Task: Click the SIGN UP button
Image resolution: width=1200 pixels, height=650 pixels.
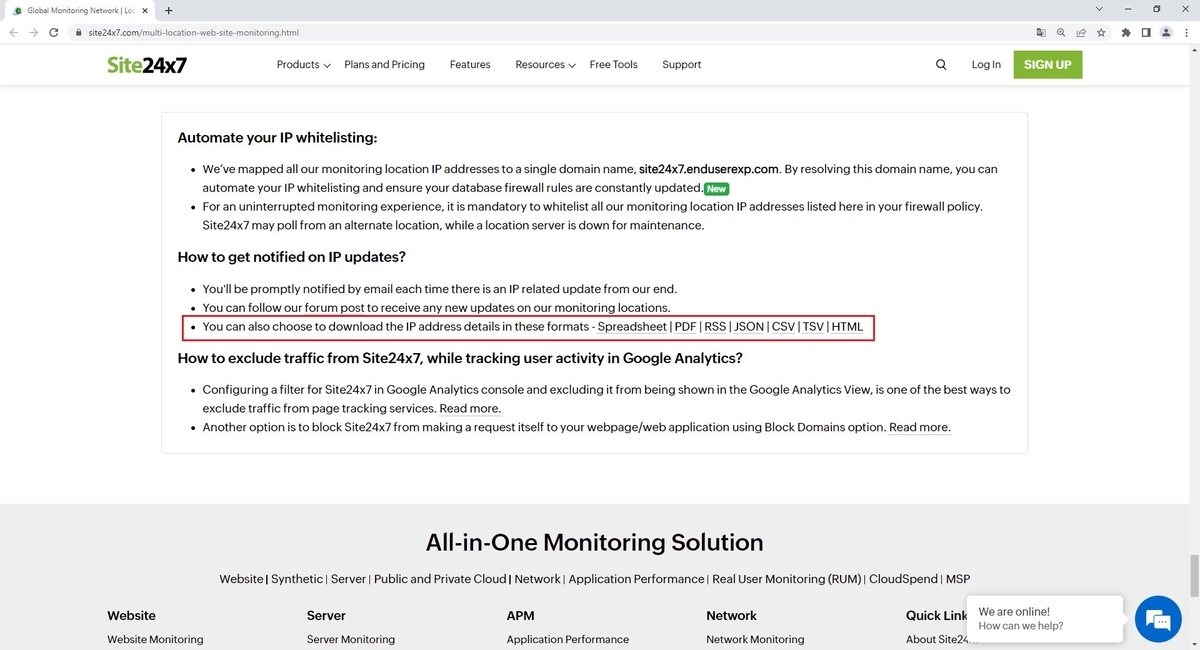Action: coord(1047,65)
